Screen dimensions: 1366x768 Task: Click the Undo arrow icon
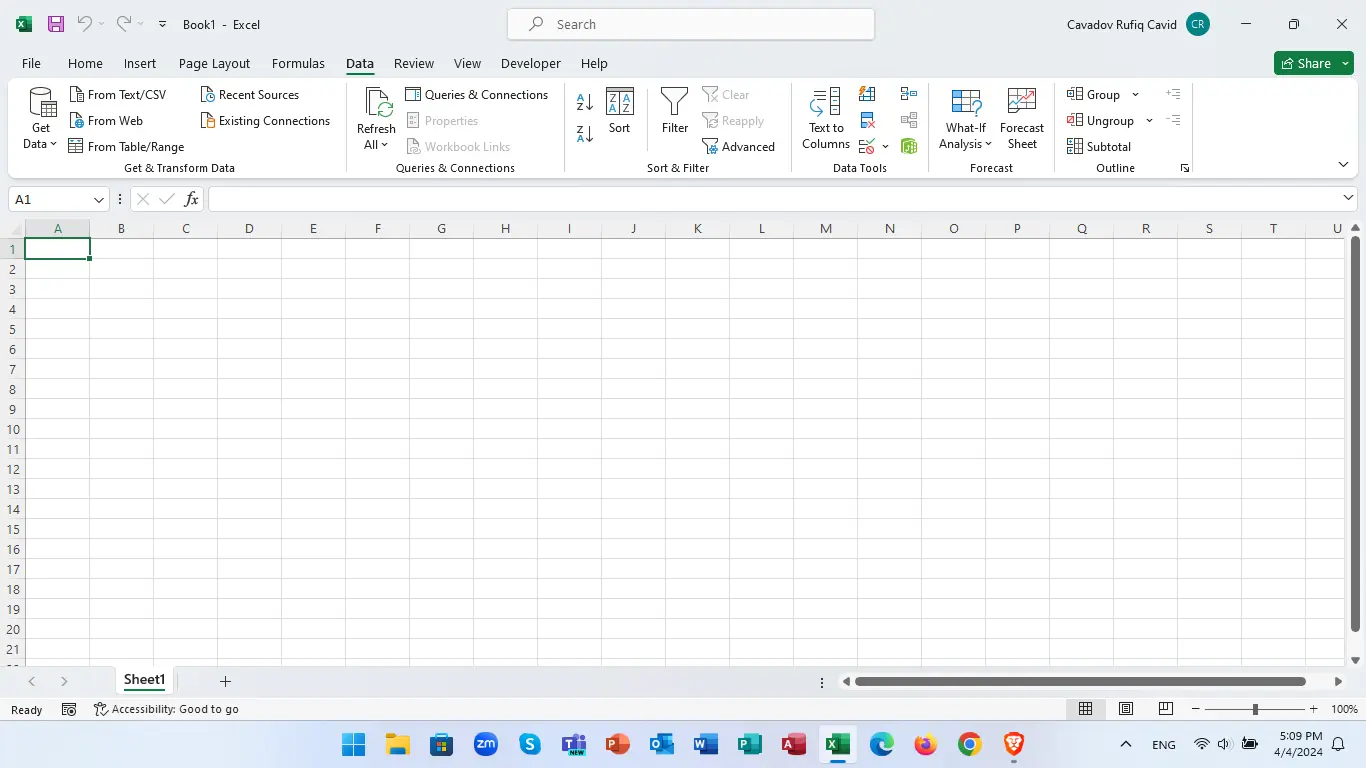85,24
